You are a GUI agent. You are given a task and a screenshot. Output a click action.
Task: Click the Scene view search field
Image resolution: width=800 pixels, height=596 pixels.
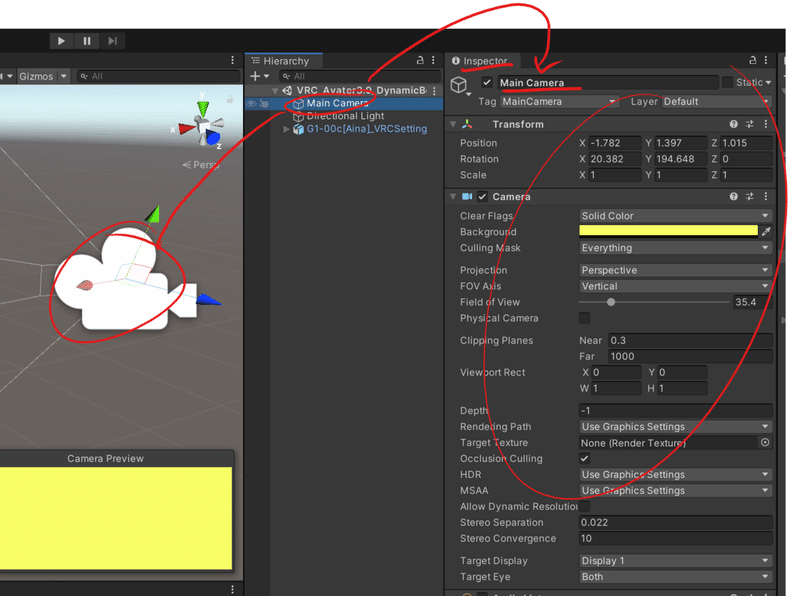(x=159, y=76)
